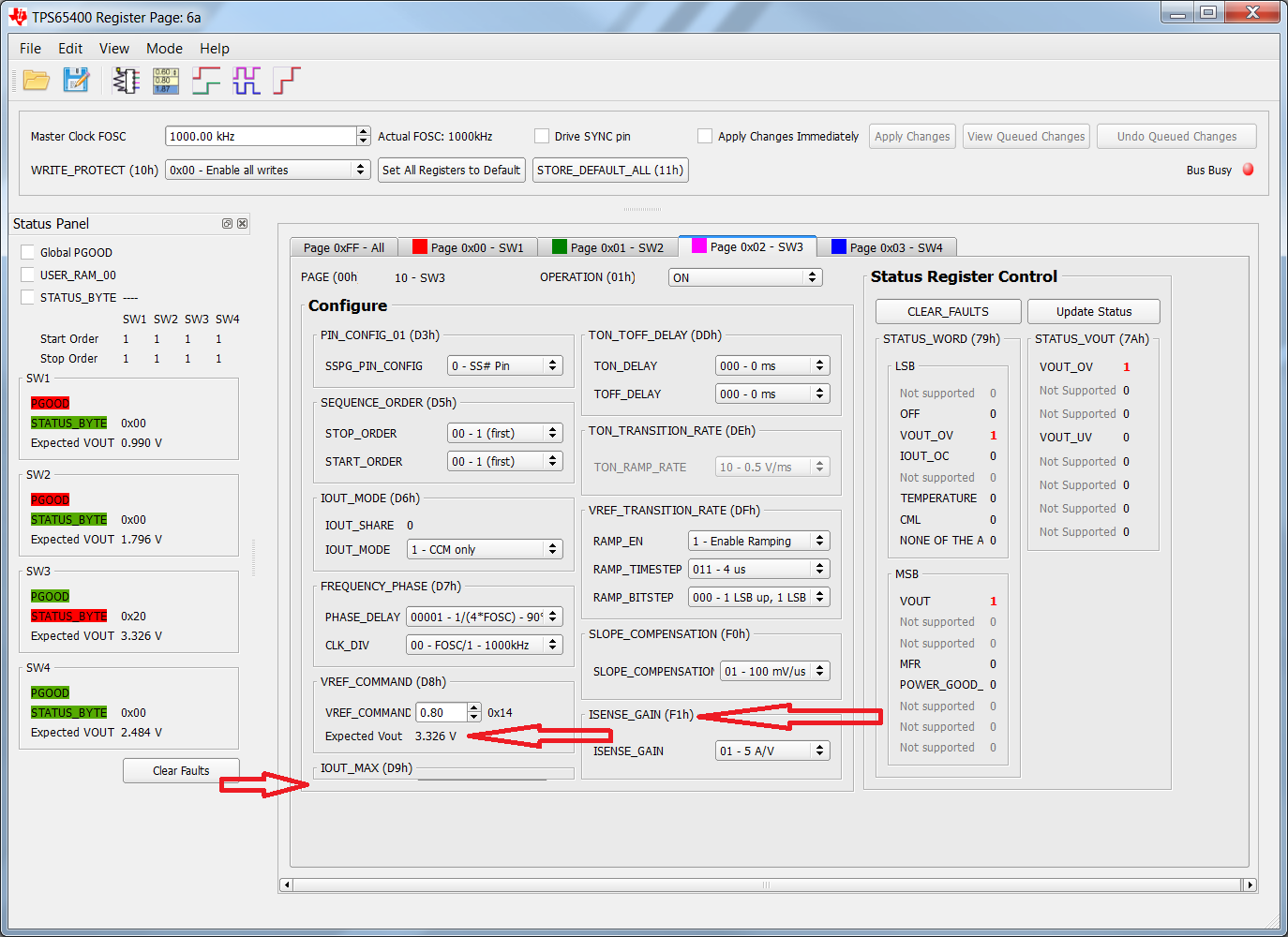Click the Bus Busy red indicator
This screenshot has height=937, width=1288.
pos(1248,170)
